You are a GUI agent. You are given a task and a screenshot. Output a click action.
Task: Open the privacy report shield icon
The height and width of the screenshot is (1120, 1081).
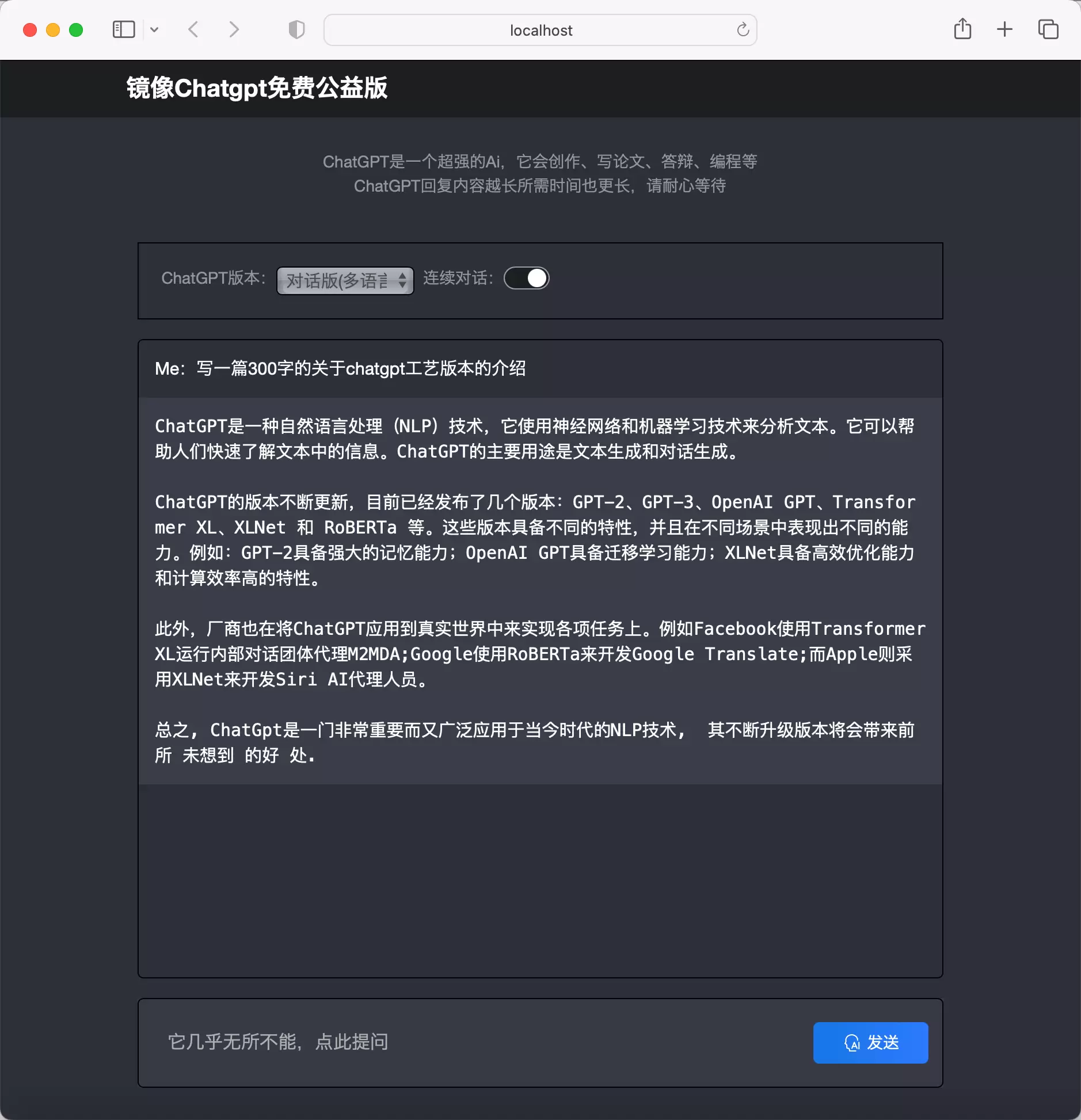(296, 29)
